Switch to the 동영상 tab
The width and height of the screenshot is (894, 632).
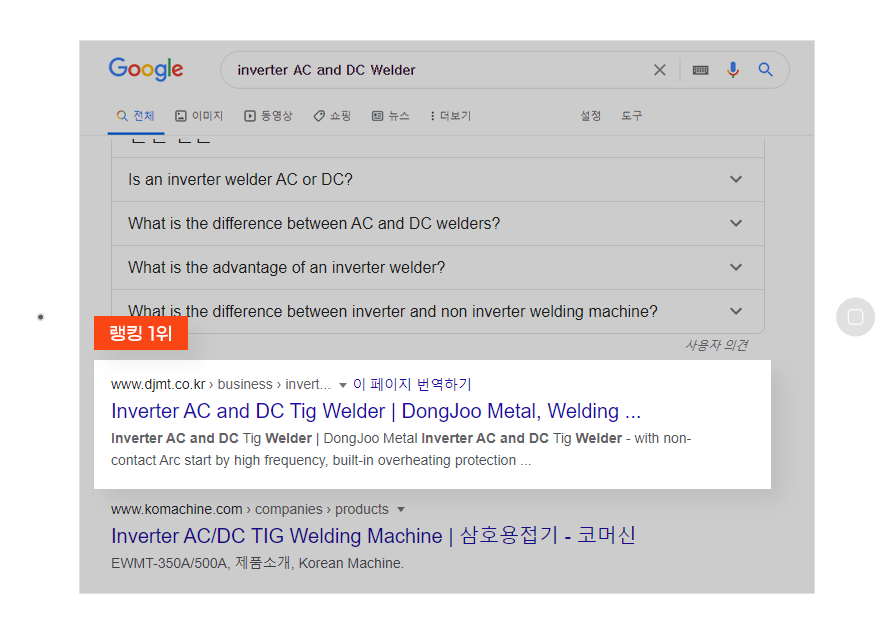pyautogui.click(x=268, y=116)
